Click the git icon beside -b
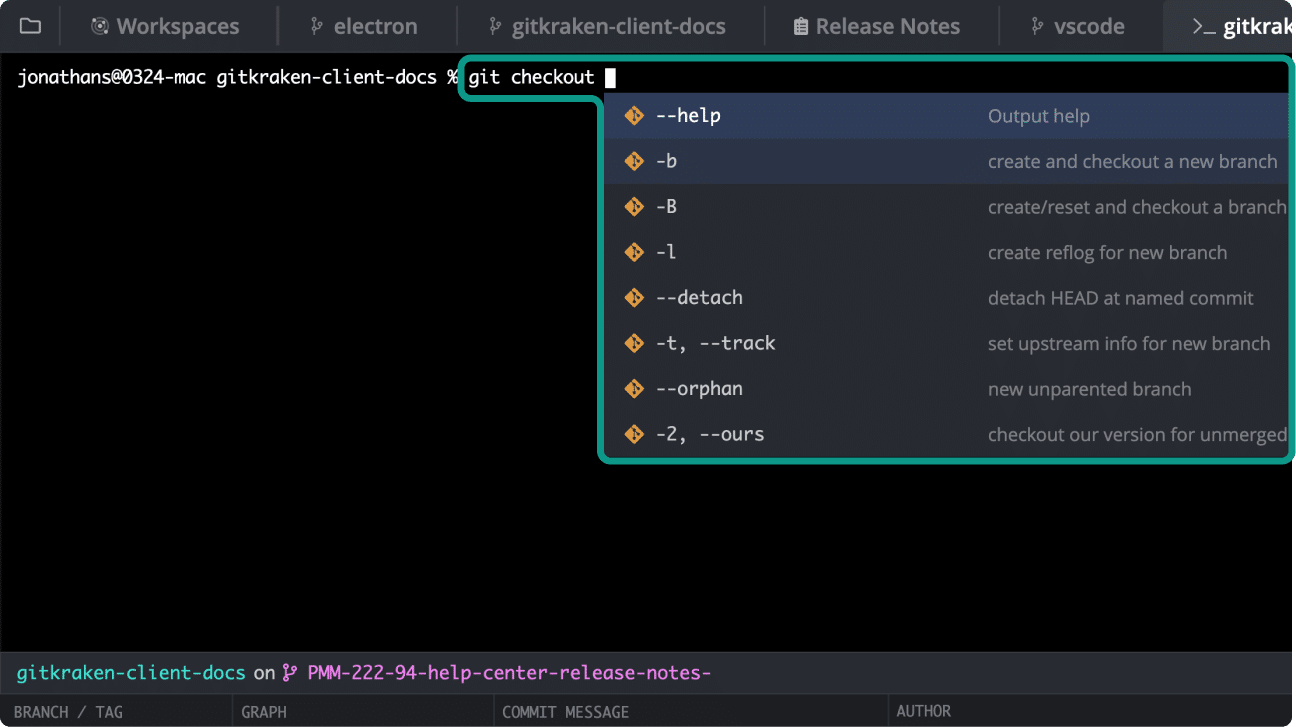The image size is (1296, 727). 634,161
